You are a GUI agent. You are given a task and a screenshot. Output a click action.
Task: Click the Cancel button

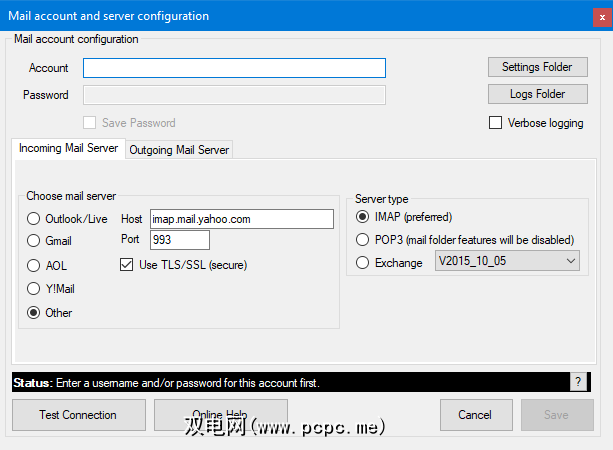(476, 415)
